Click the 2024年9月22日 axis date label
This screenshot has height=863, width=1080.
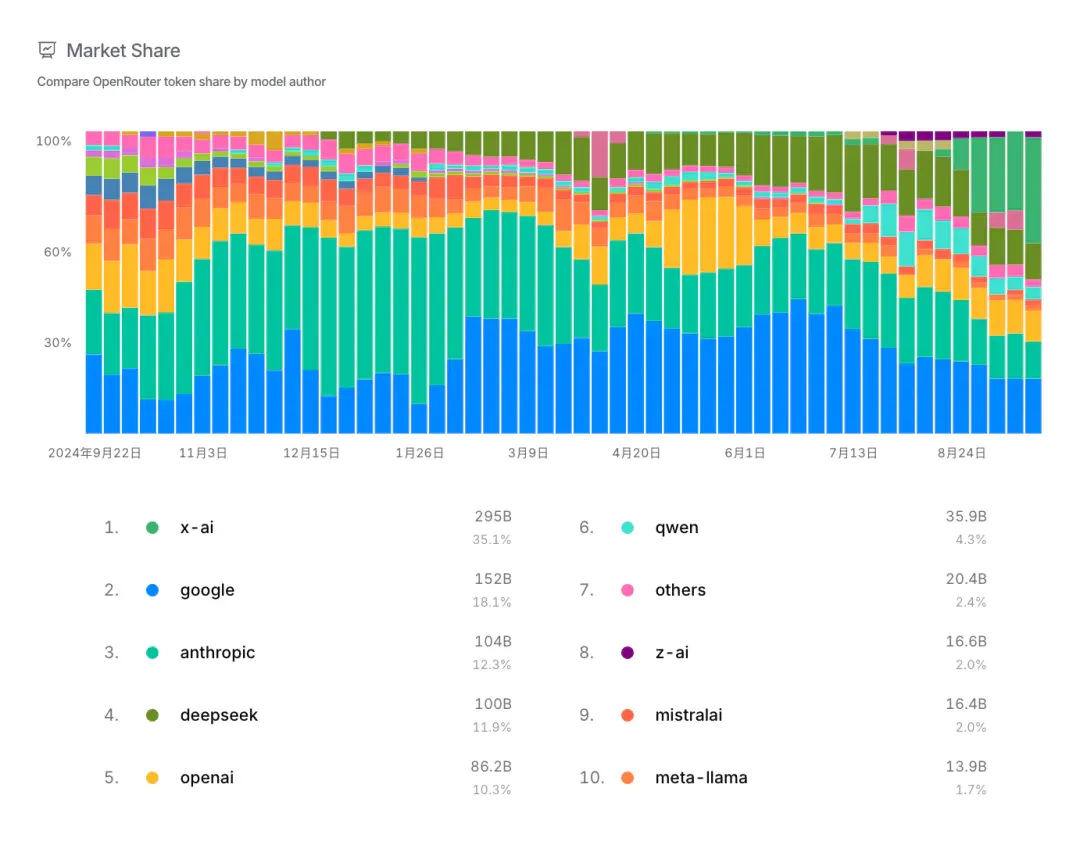pyautogui.click(x=94, y=453)
